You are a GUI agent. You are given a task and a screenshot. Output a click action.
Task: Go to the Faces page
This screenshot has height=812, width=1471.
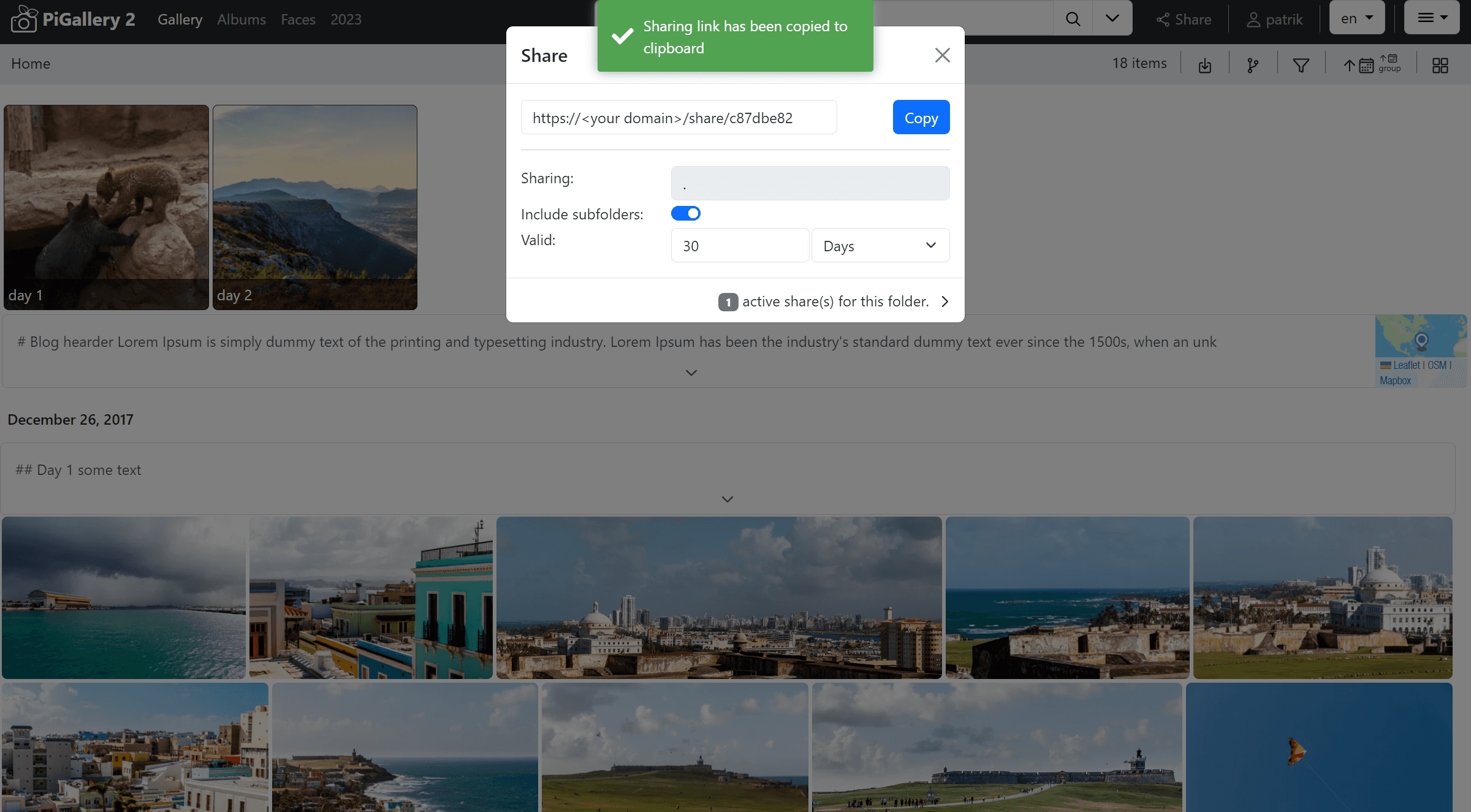[298, 19]
